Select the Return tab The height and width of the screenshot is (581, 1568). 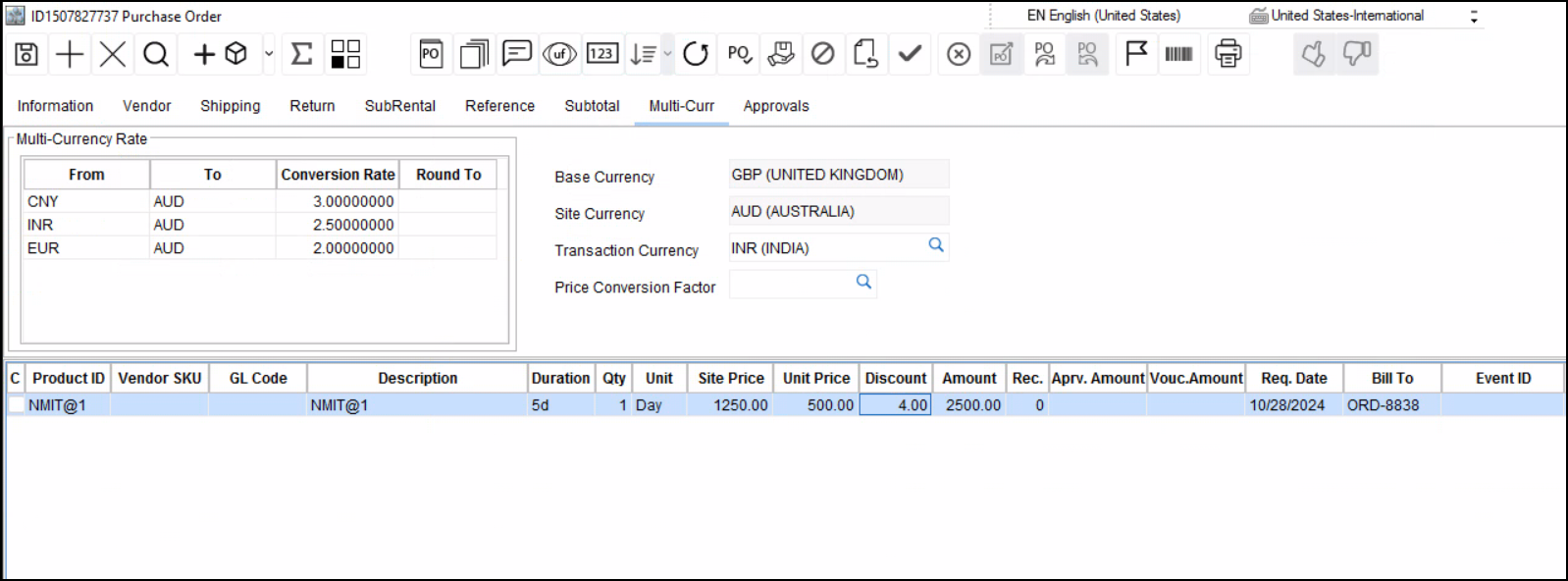(x=312, y=106)
